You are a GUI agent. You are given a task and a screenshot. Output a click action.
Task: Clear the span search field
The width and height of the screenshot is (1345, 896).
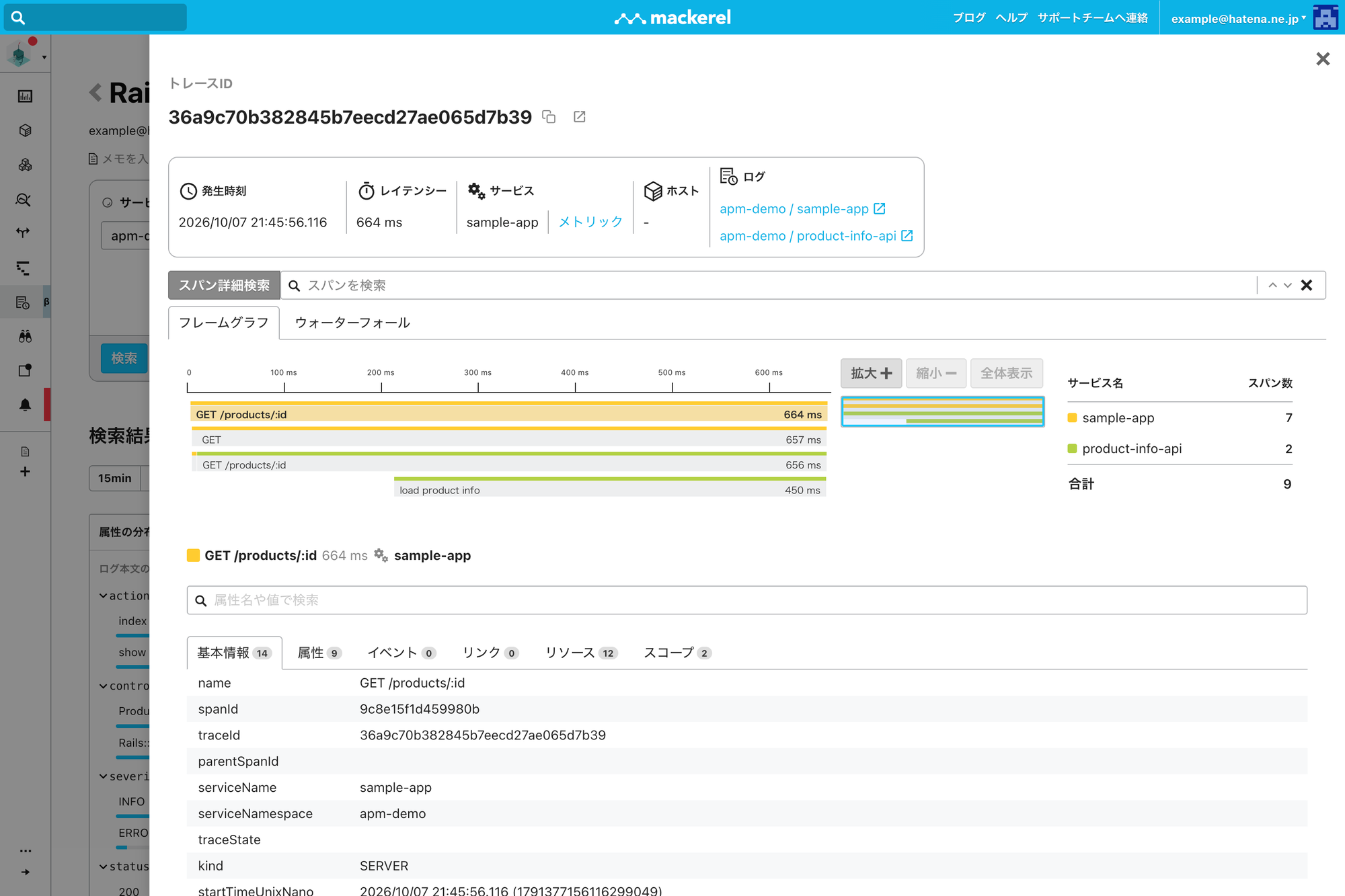[x=1307, y=286]
